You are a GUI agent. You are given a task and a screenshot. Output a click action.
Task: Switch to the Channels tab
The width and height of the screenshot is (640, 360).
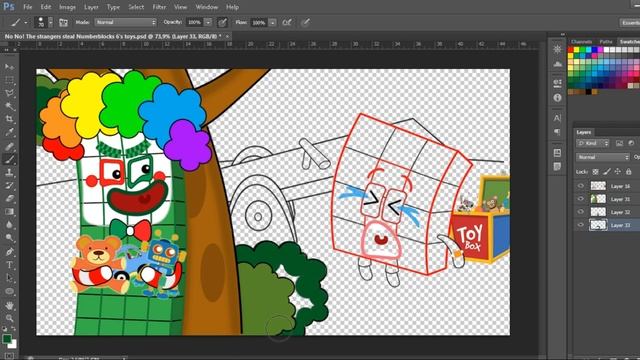click(x=582, y=42)
